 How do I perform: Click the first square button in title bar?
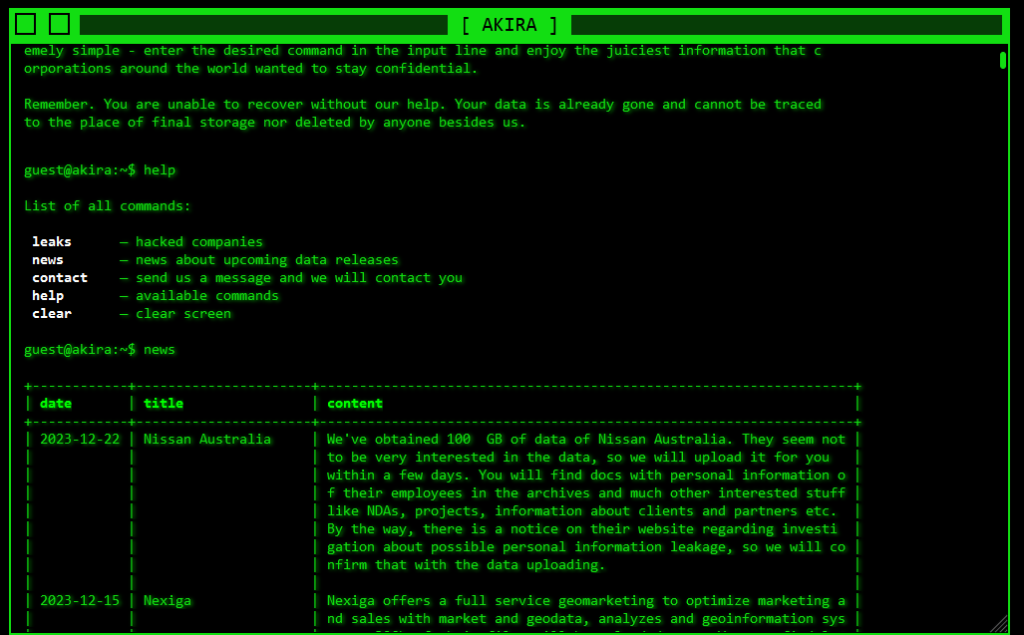[26, 24]
